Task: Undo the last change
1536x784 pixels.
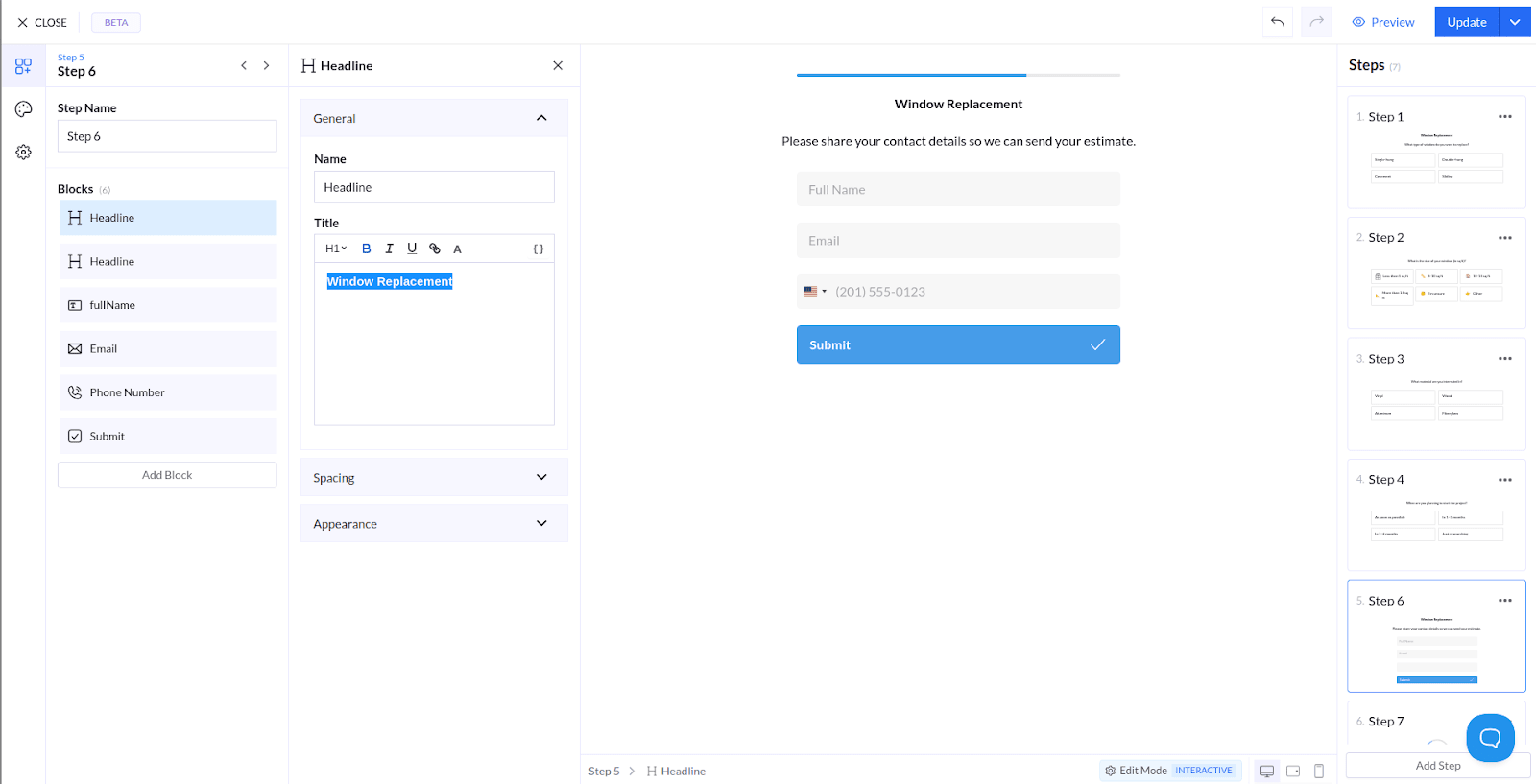Action: [x=1278, y=22]
